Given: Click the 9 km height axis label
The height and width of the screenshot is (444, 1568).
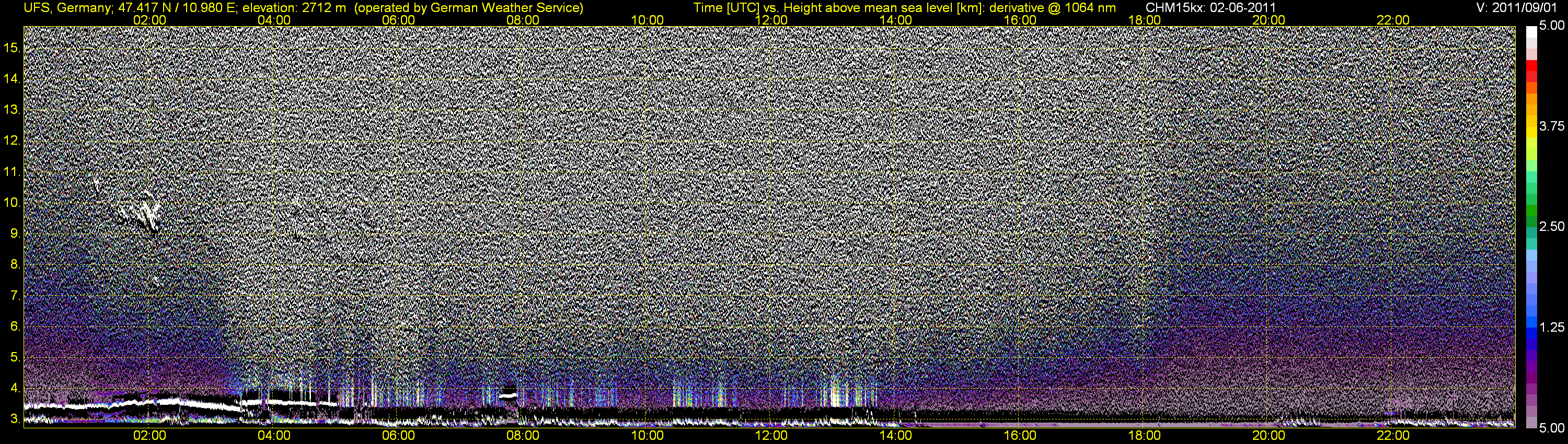Looking at the screenshot, I should point(16,233).
